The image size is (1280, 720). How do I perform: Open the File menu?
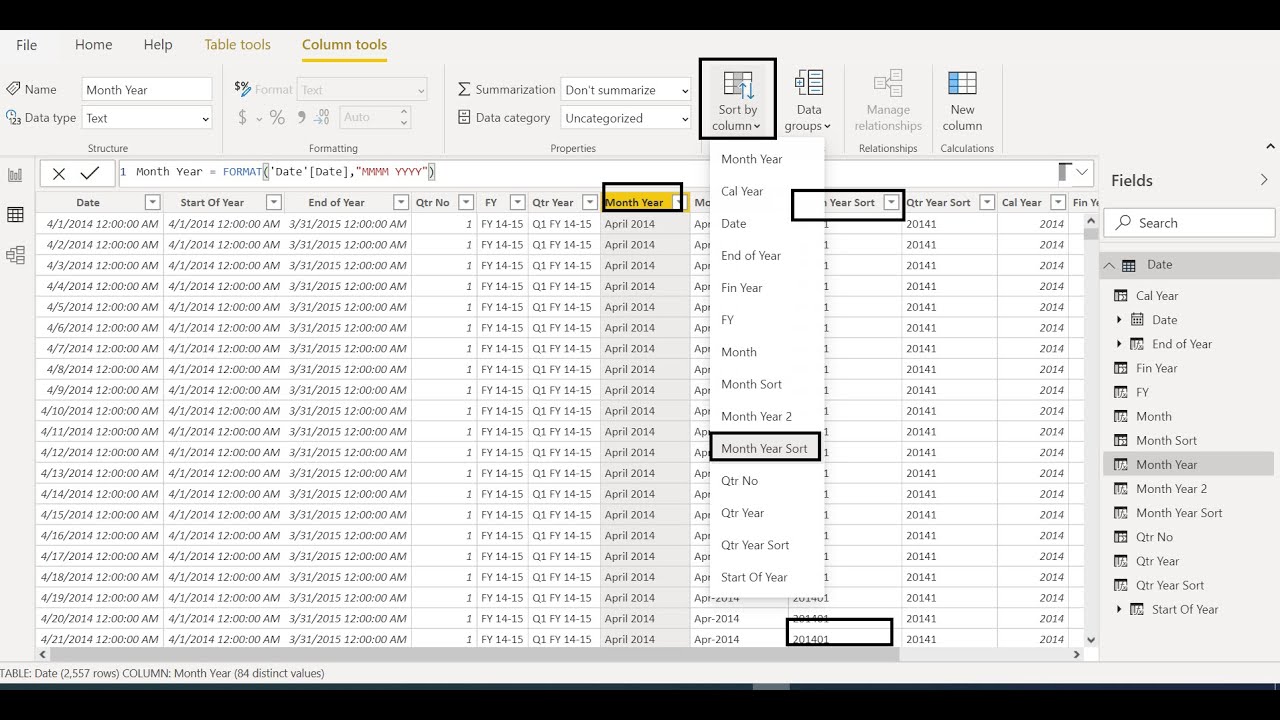click(26, 45)
